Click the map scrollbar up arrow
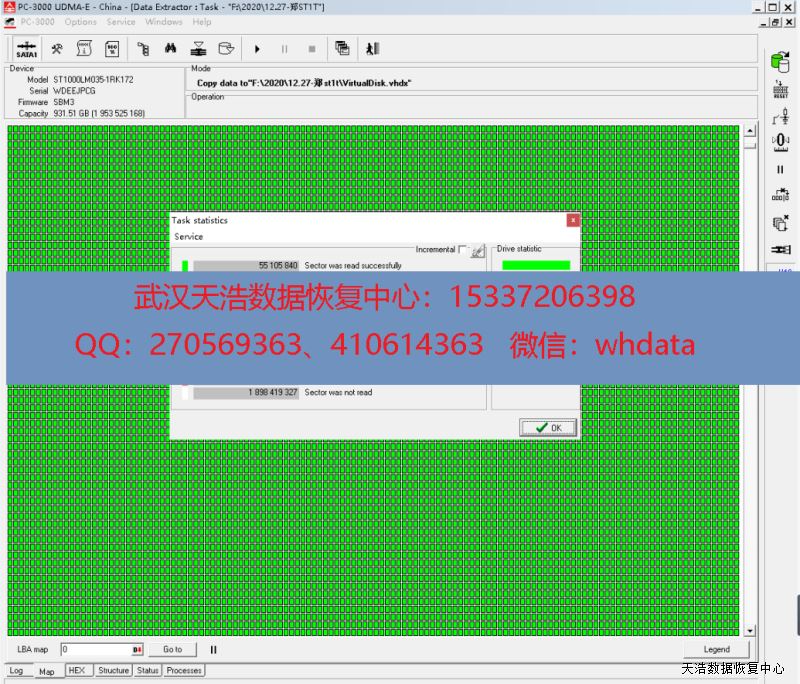 (750, 131)
